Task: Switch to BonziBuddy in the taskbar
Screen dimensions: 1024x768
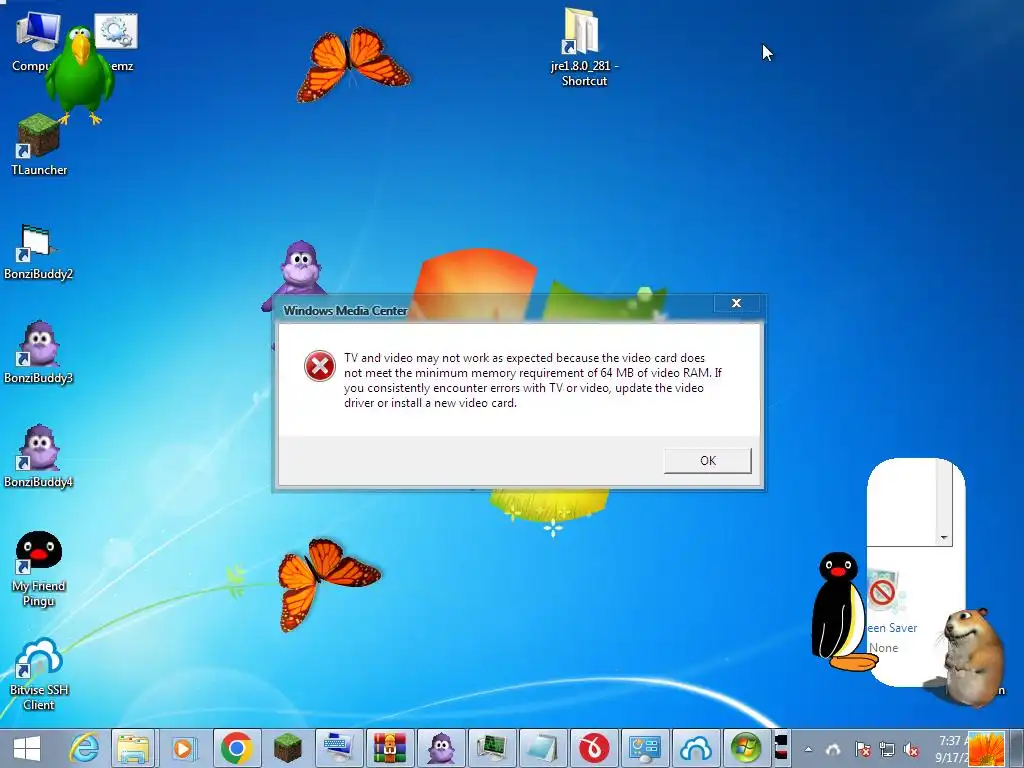Action: pyautogui.click(x=441, y=748)
